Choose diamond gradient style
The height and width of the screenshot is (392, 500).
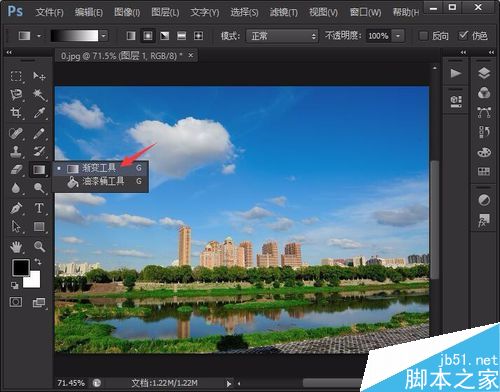coord(198,36)
